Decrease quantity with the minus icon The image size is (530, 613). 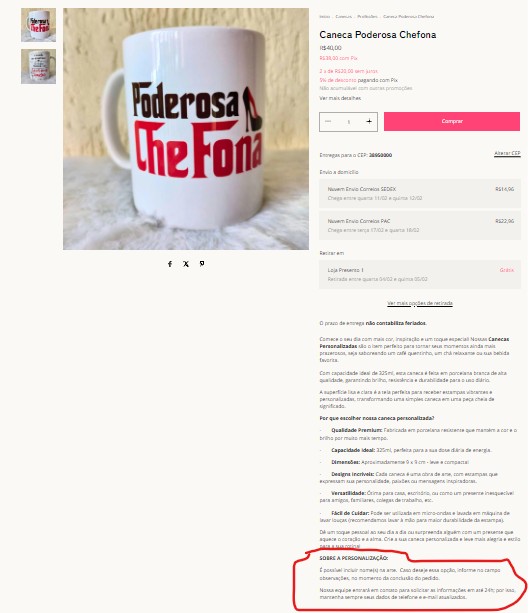point(328,122)
